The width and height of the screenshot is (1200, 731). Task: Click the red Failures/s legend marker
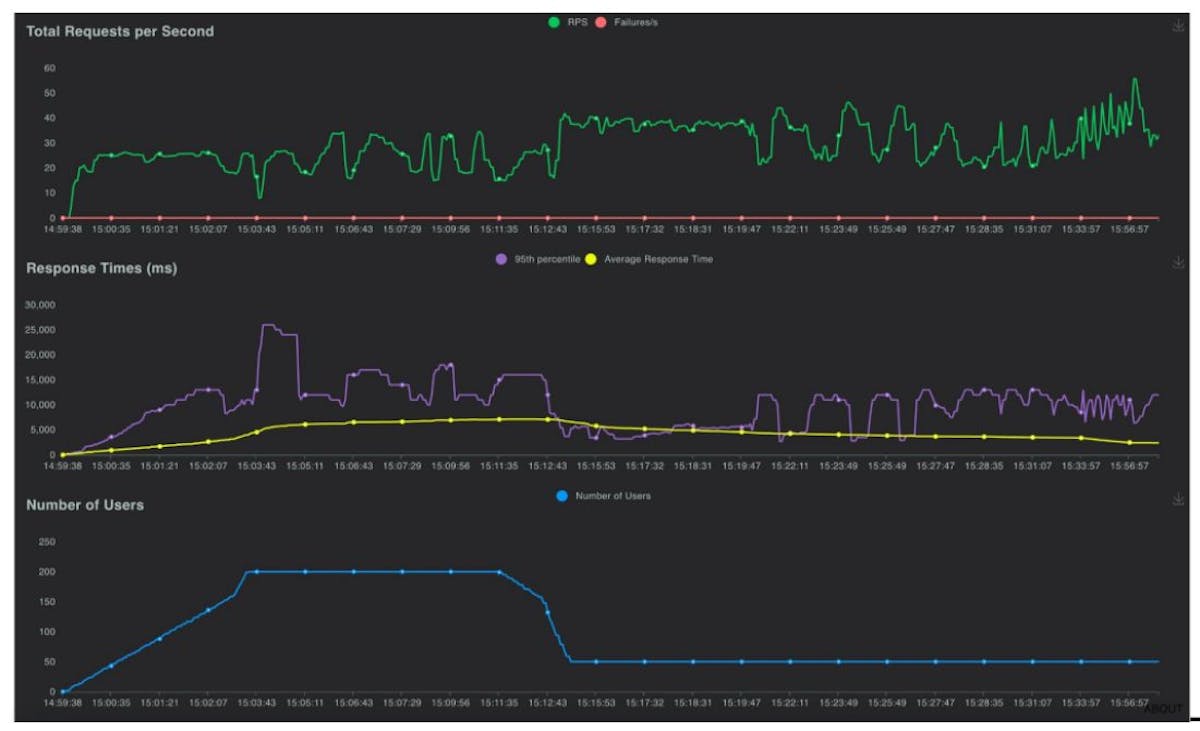pyautogui.click(x=599, y=20)
